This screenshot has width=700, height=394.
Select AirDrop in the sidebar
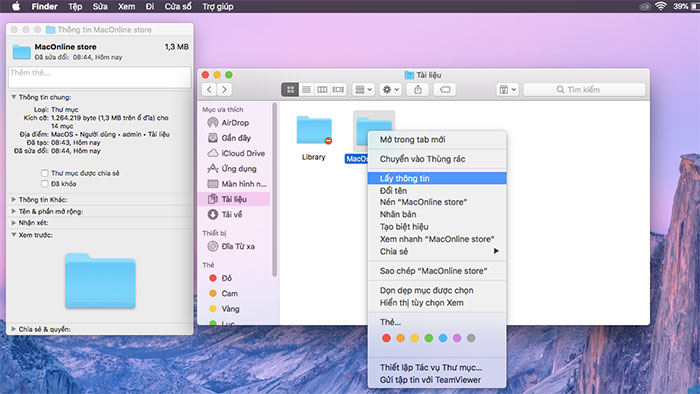point(234,122)
